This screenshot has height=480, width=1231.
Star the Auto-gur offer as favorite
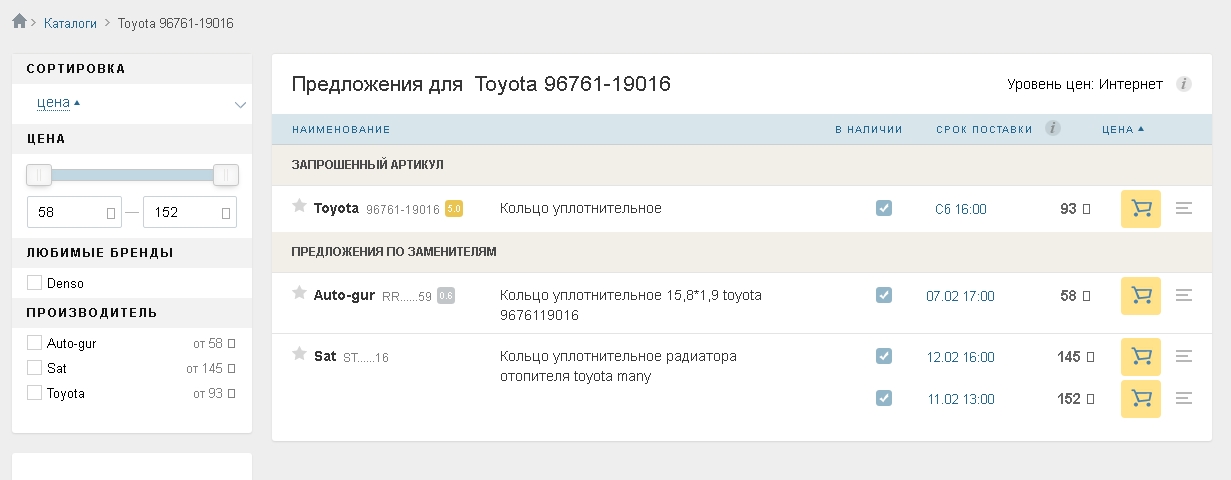click(298, 293)
